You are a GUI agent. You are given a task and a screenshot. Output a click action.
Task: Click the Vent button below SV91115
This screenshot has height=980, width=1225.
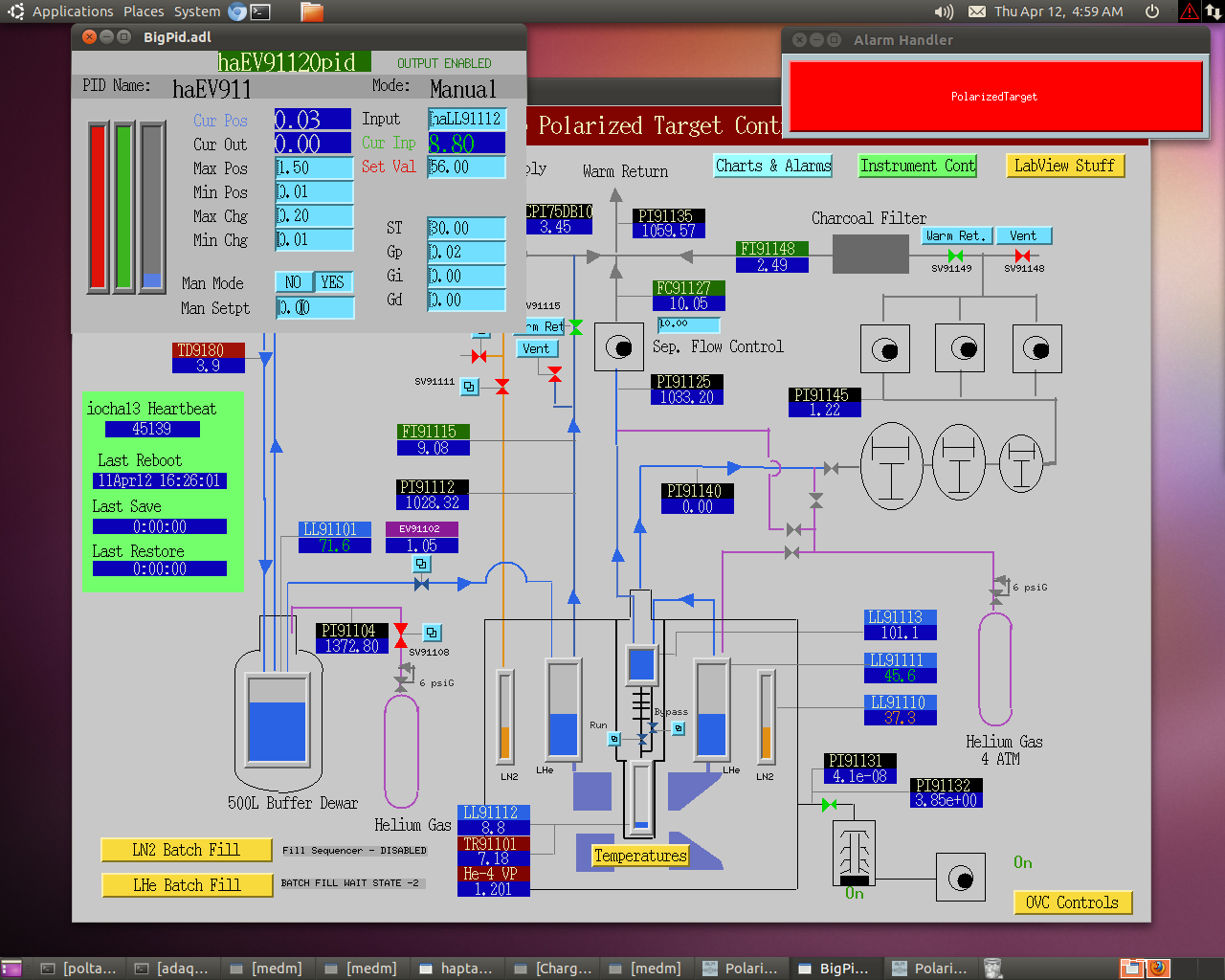536,348
